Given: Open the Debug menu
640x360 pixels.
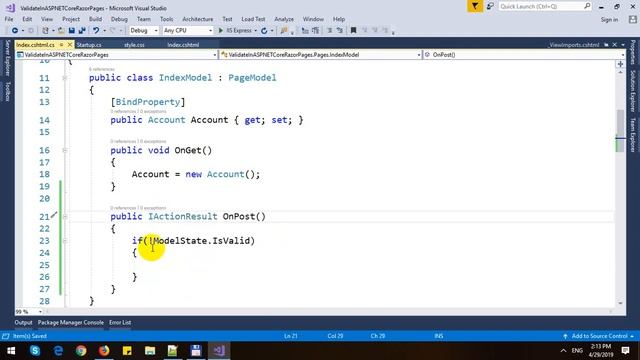Looking at the screenshot, I should pyautogui.click(x=119, y=19).
